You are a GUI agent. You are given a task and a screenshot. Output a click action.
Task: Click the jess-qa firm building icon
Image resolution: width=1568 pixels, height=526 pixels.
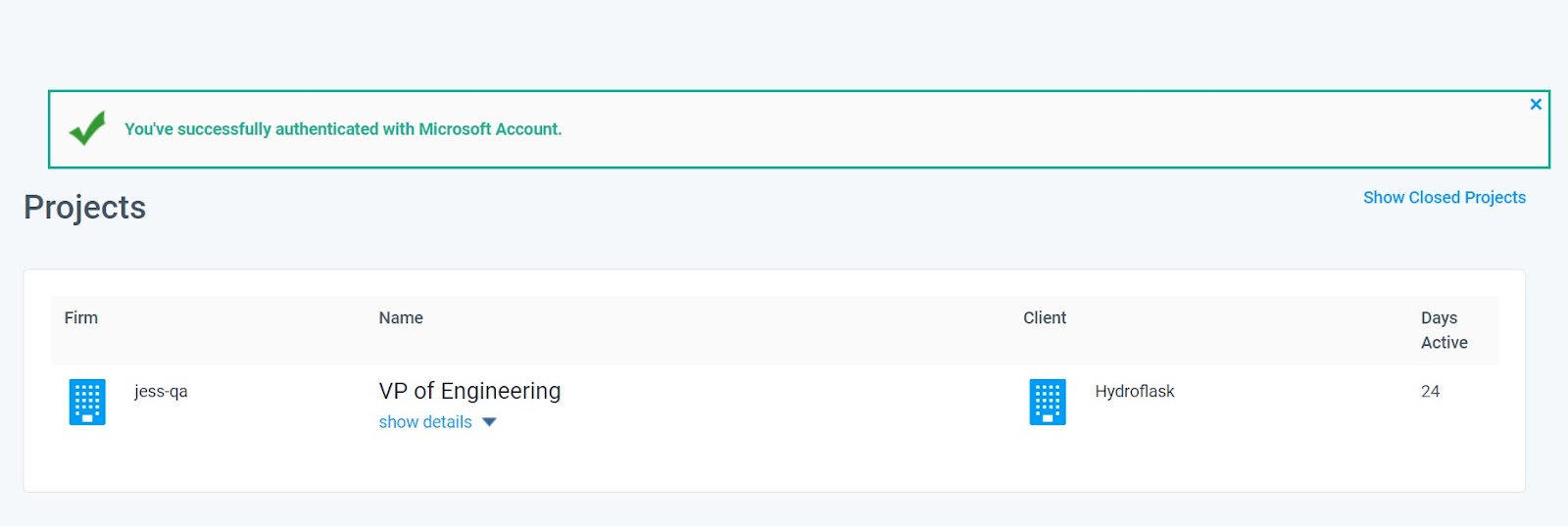[x=87, y=402]
